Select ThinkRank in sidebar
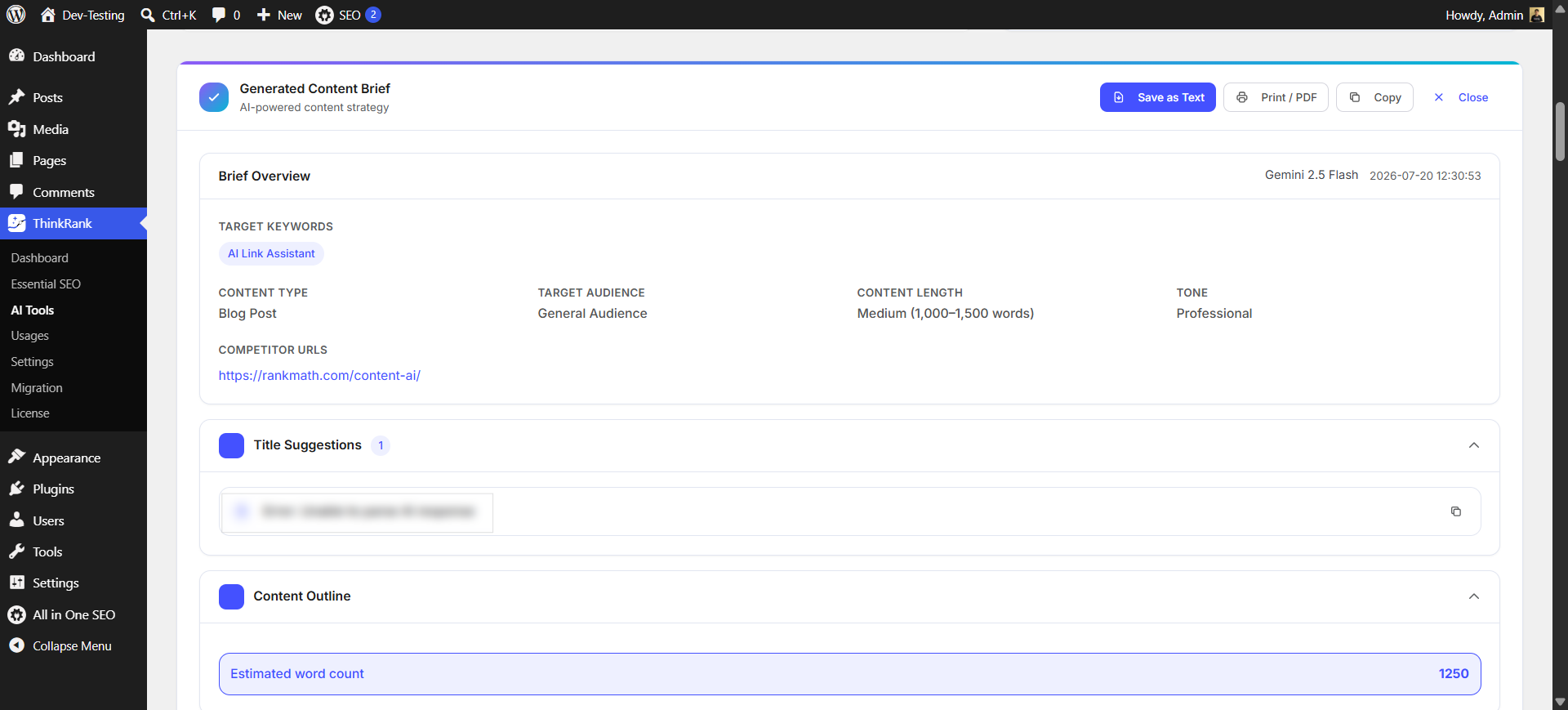Viewport: 1568px width, 710px height. (73, 223)
